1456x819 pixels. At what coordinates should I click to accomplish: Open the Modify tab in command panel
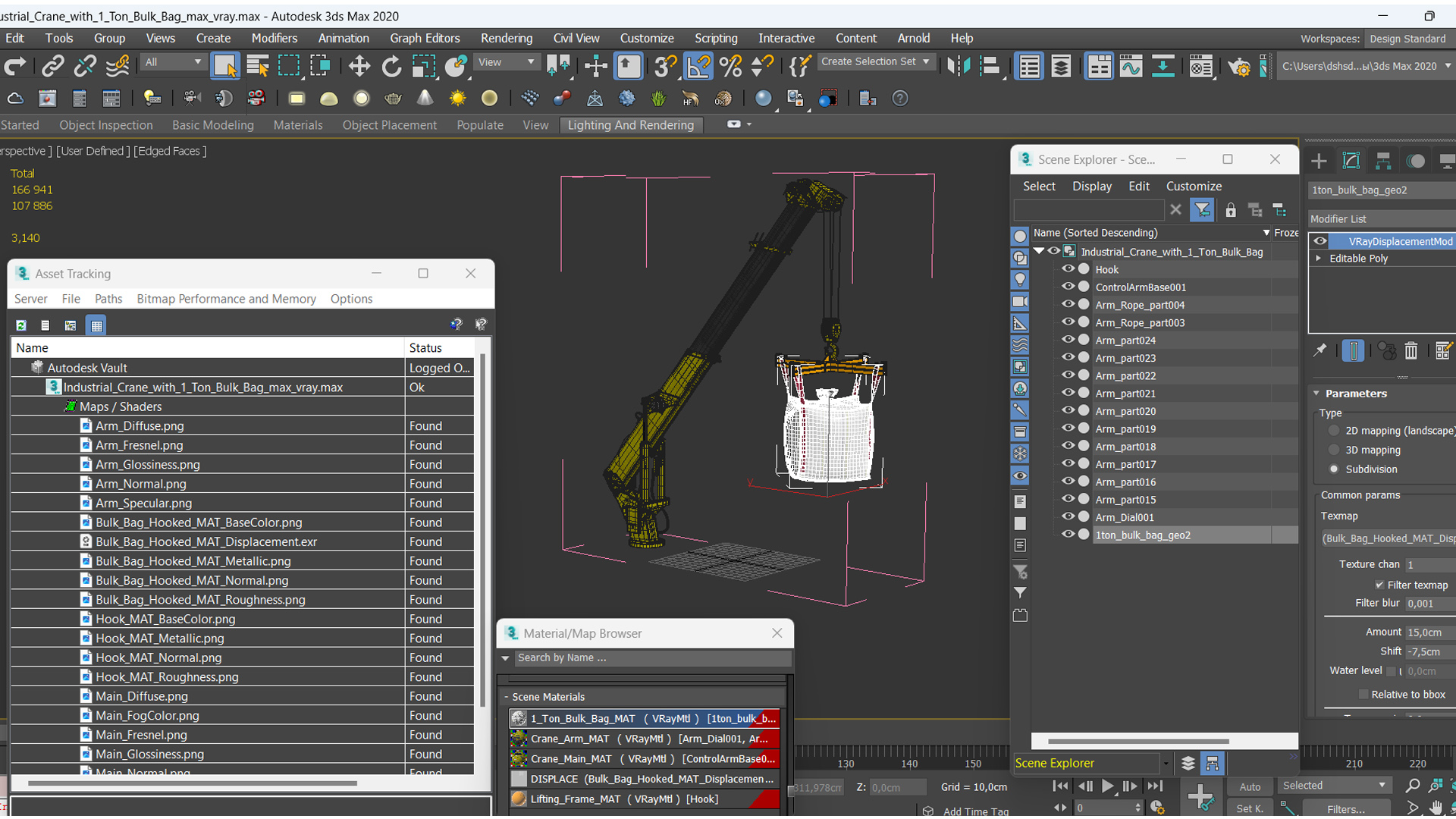click(x=1351, y=161)
